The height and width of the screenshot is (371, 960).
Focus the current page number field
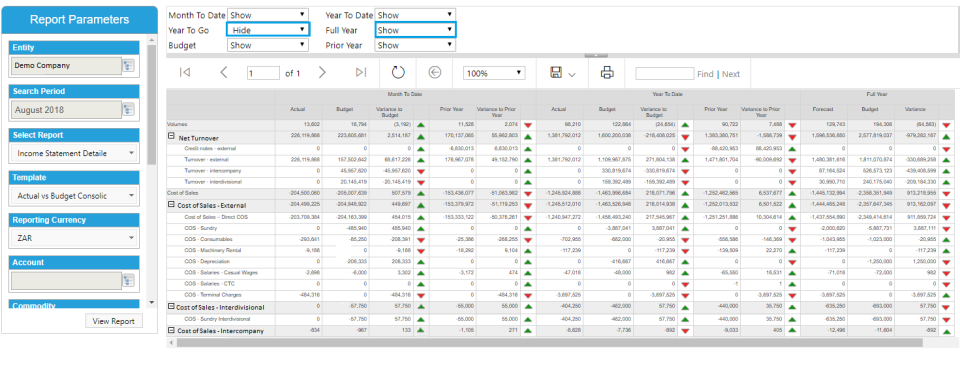263,73
